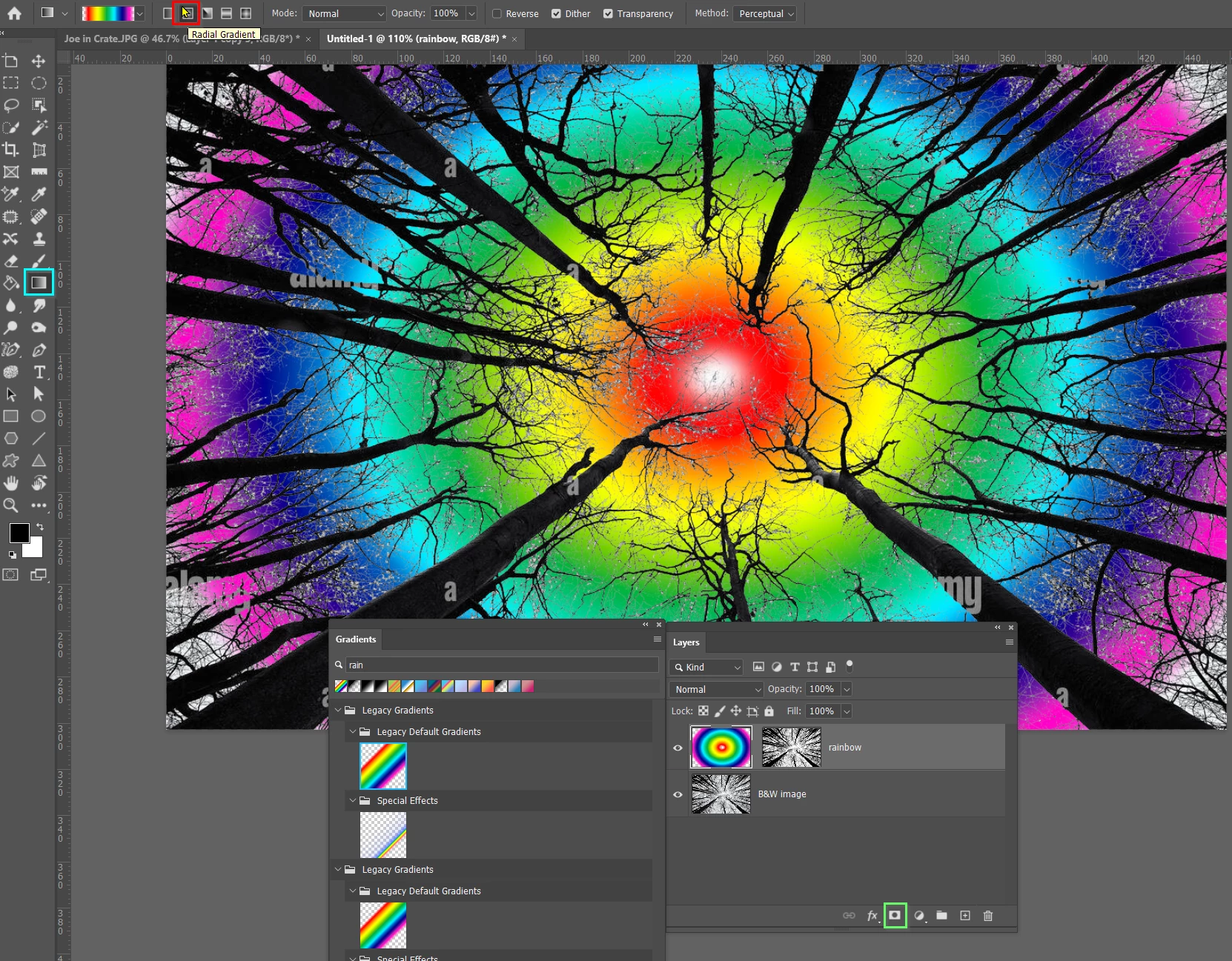Switch to the Joe in Crate.JPG tab

182,39
